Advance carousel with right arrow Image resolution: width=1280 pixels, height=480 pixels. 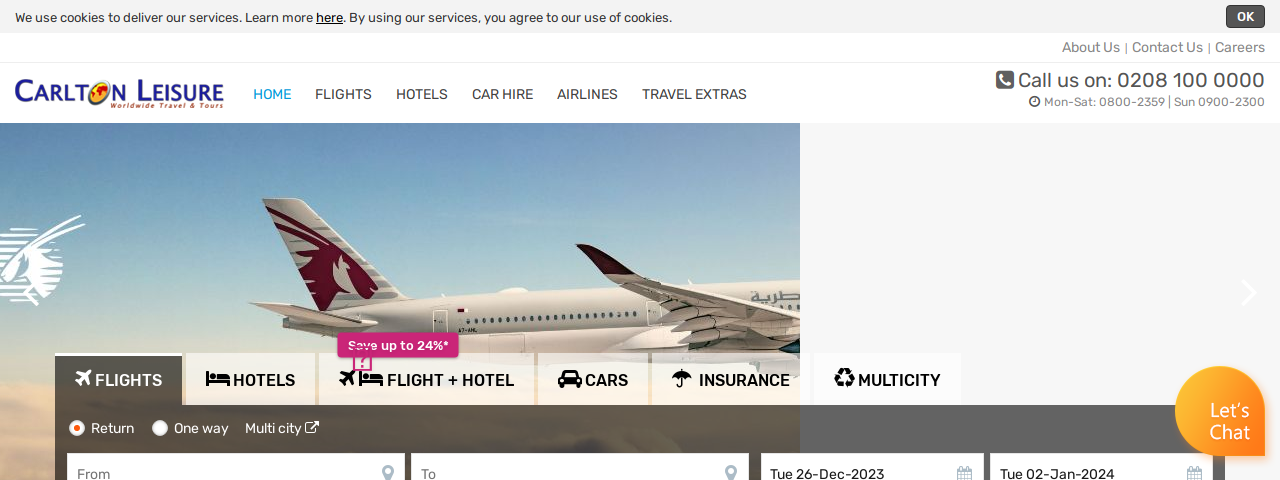(x=1248, y=293)
